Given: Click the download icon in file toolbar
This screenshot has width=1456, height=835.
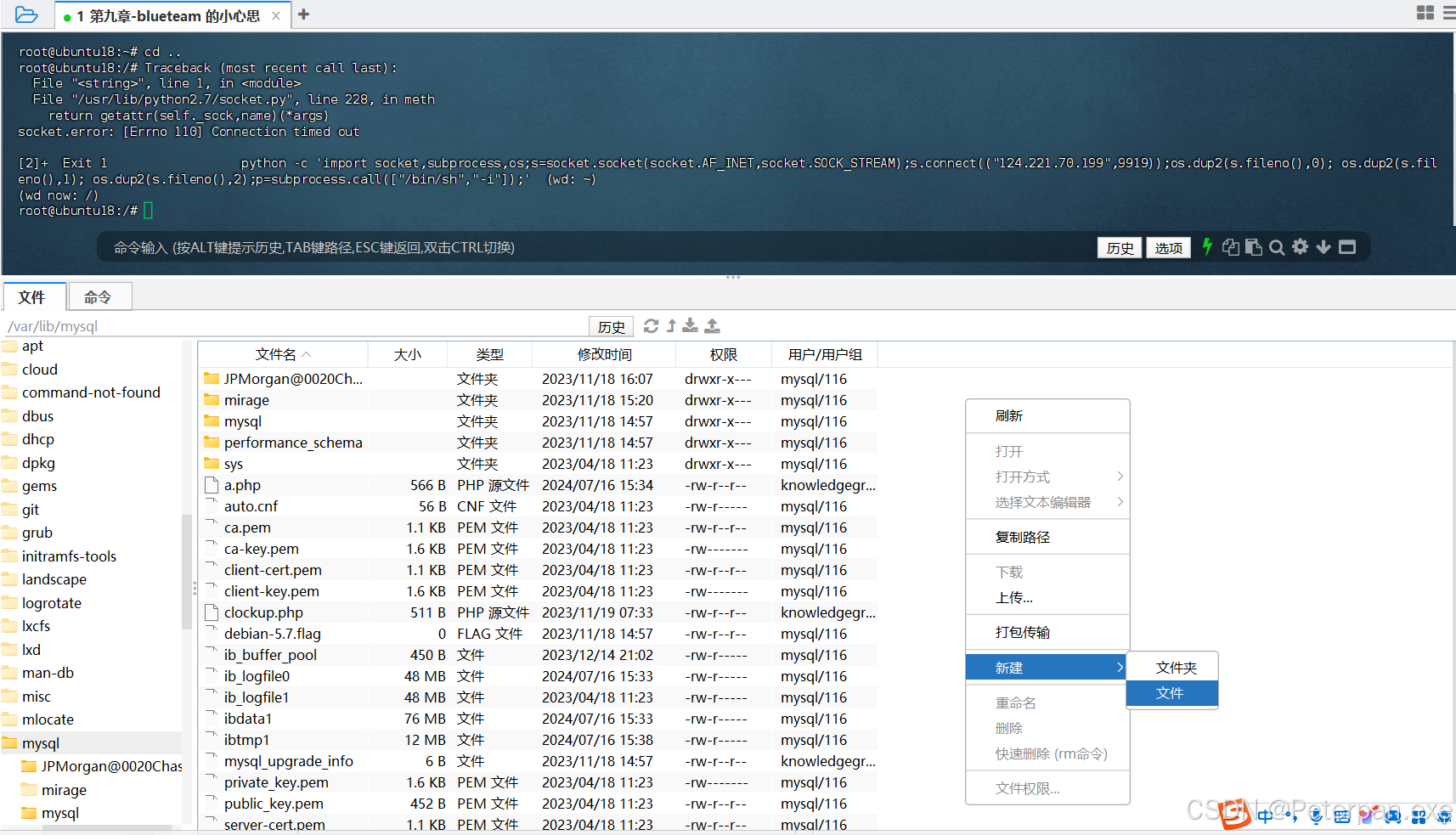Looking at the screenshot, I should (691, 326).
